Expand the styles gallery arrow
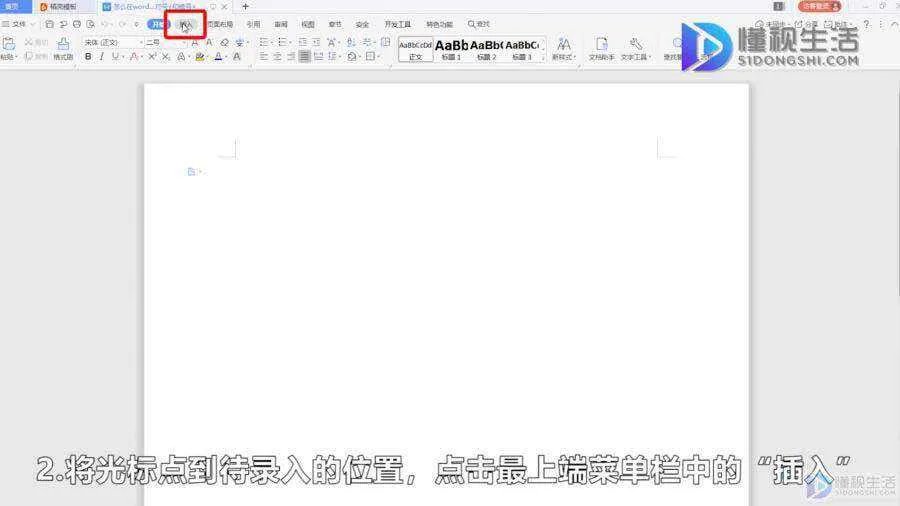This screenshot has width=900, height=506. click(543, 57)
